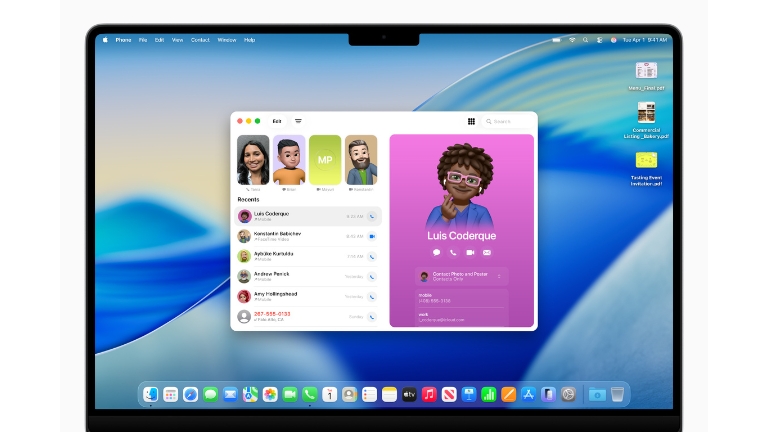Open System Settings from the Dock
This screenshot has height=432, width=768.
click(x=568, y=394)
